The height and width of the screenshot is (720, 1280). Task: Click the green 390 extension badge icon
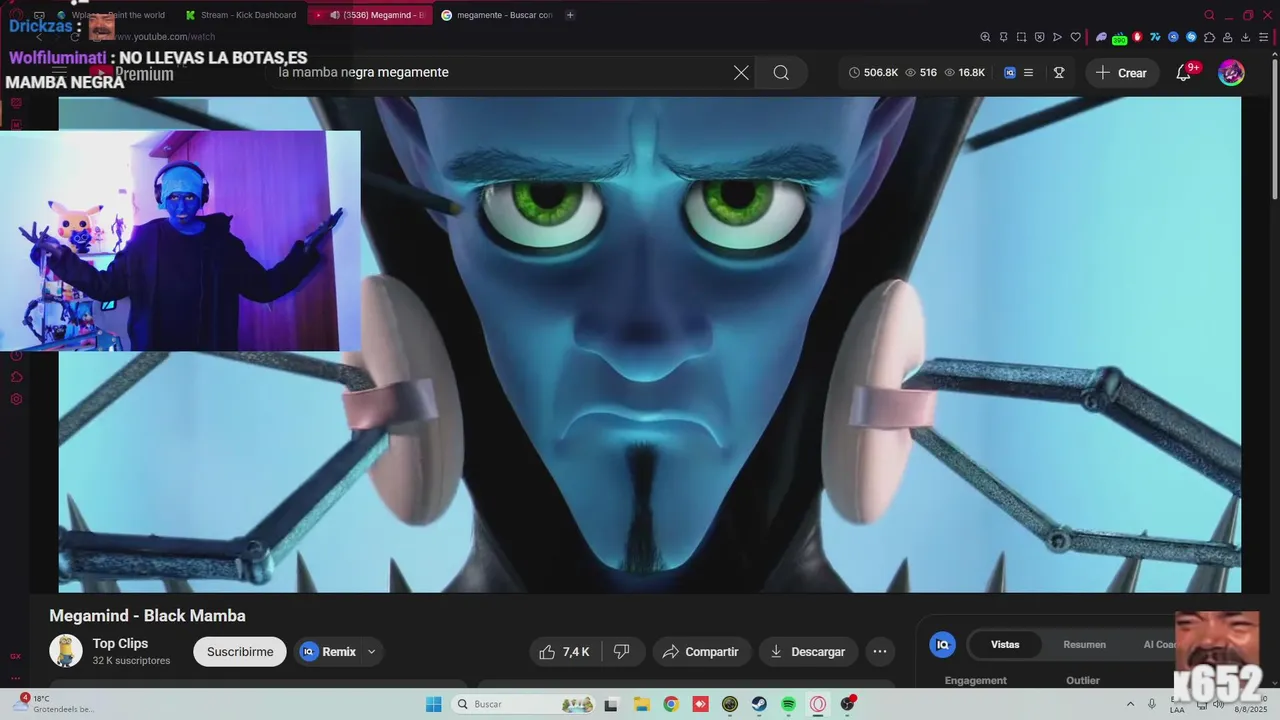(1119, 38)
